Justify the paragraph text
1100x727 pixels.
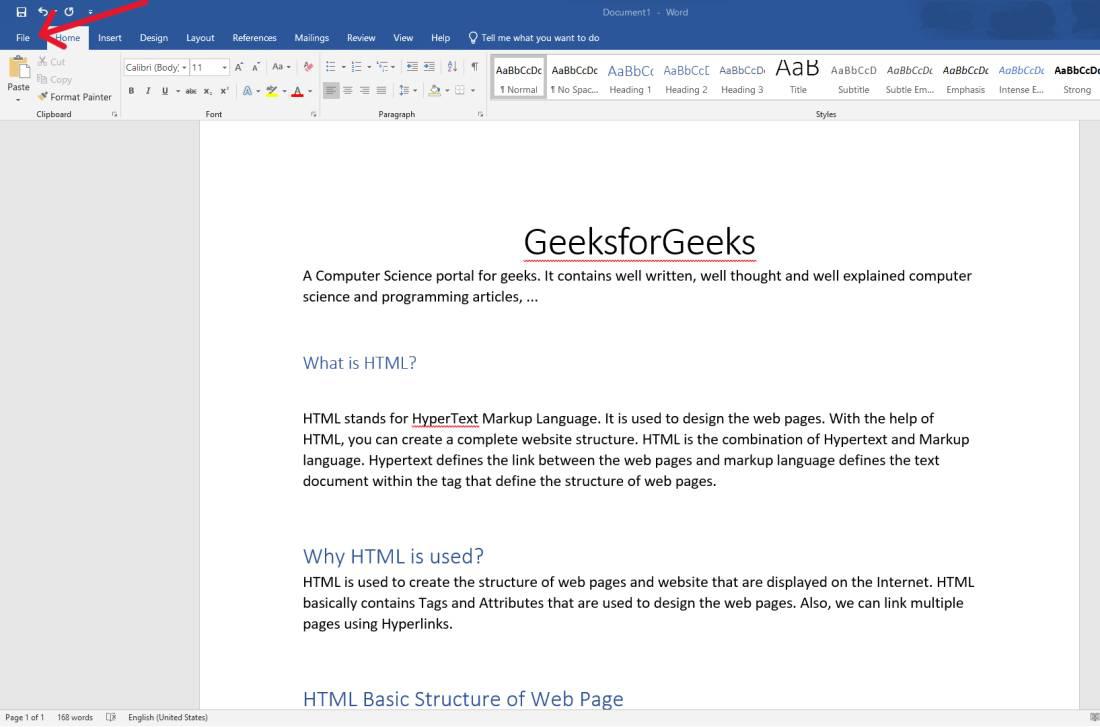click(382, 91)
